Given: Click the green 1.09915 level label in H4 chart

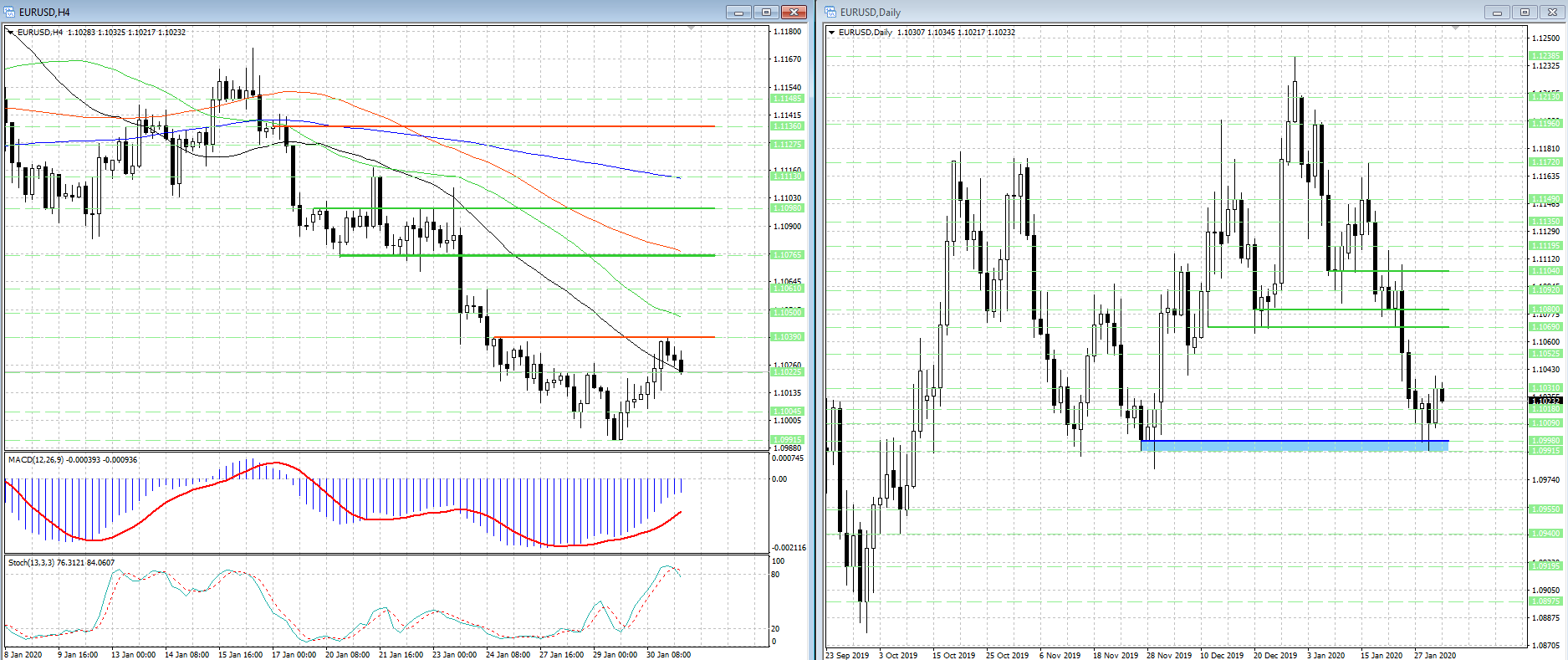Looking at the screenshot, I should point(787,440).
